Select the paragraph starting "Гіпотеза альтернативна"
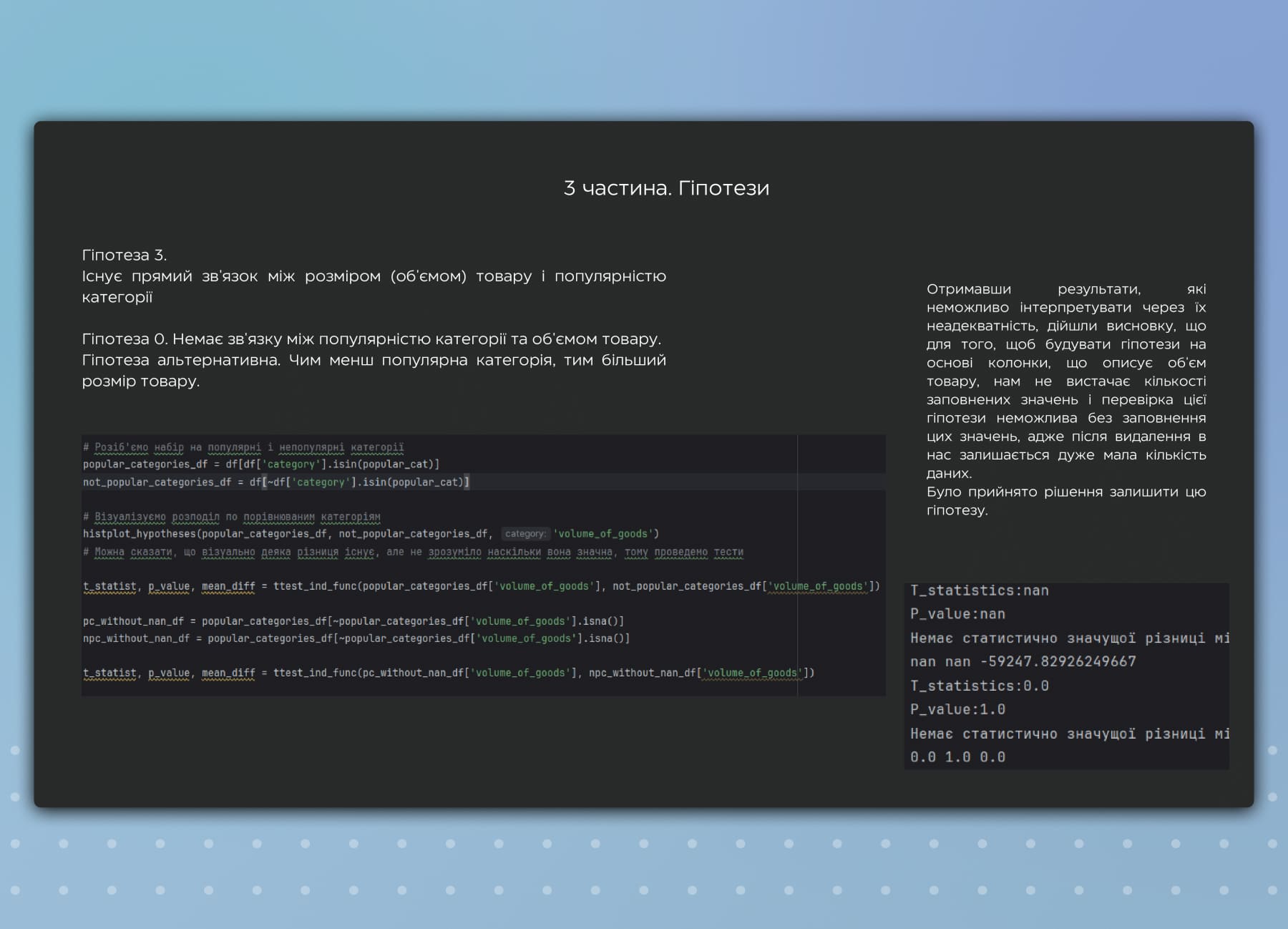This screenshot has width=1288, height=929. point(374,370)
